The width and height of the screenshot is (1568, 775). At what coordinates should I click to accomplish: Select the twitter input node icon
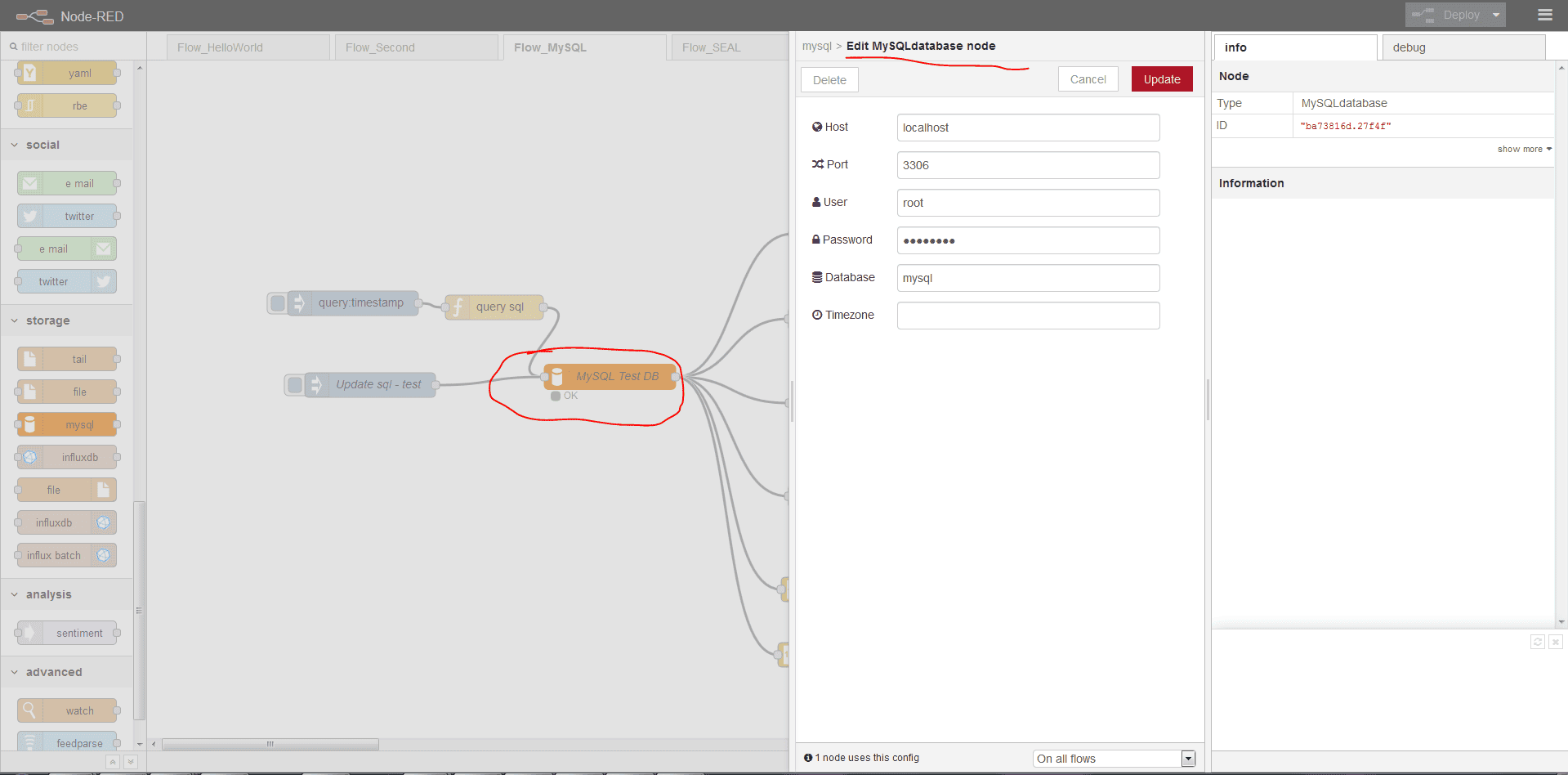point(29,217)
